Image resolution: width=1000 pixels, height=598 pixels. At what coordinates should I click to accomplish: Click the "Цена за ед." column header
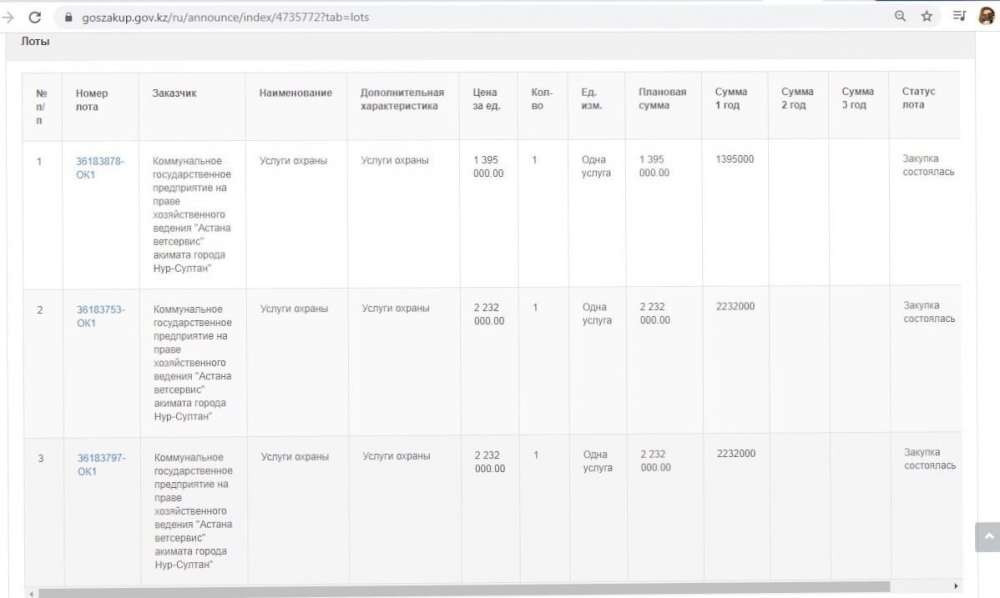click(487, 99)
